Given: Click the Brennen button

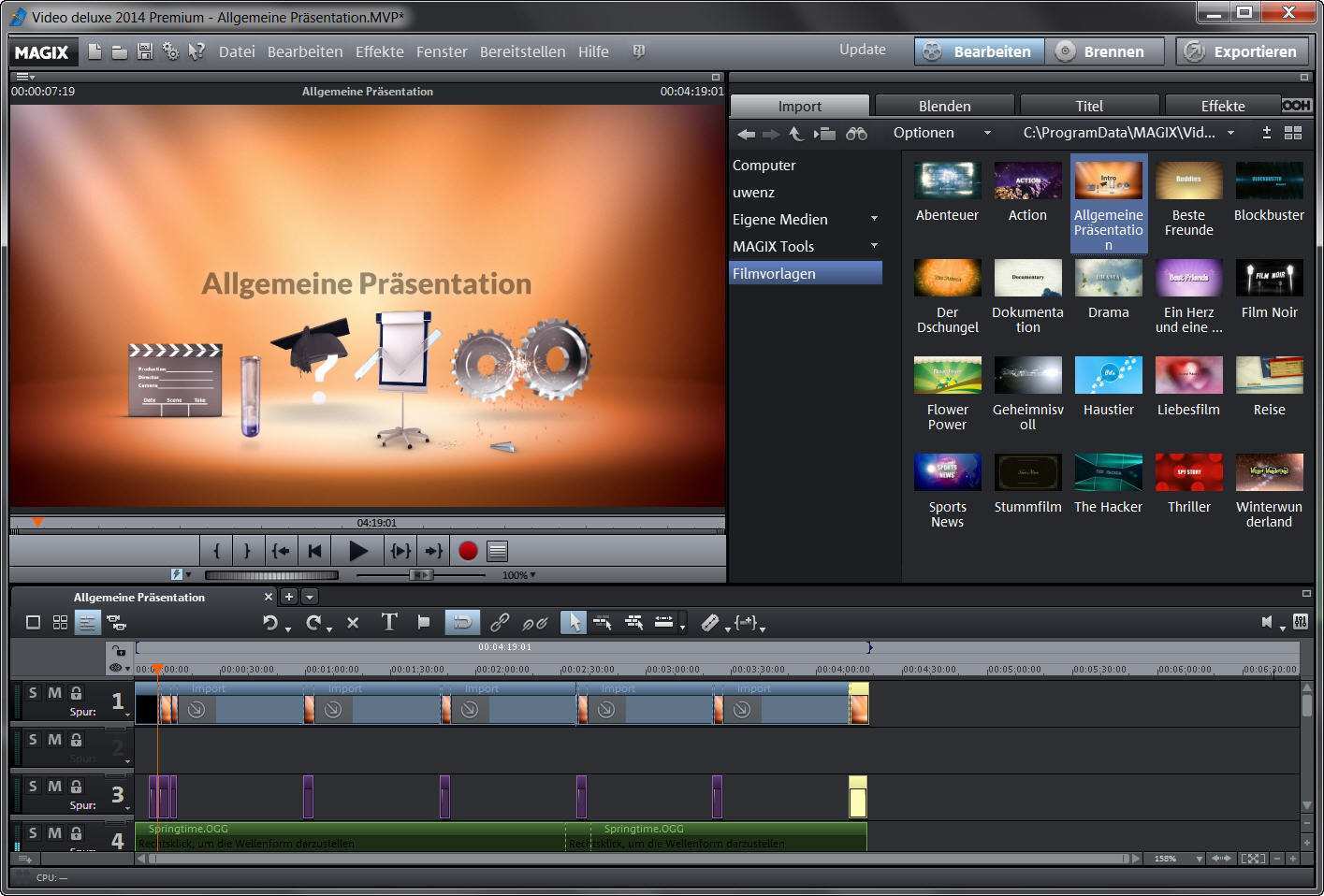Looking at the screenshot, I should tap(1103, 51).
